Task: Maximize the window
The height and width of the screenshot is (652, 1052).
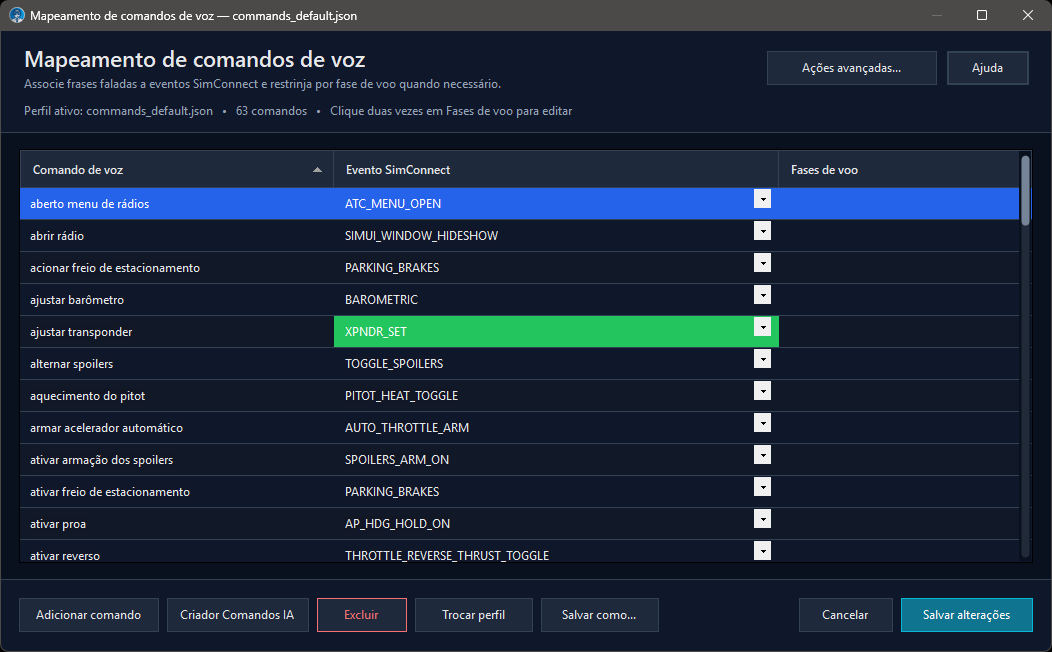Action: coord(982,15)
